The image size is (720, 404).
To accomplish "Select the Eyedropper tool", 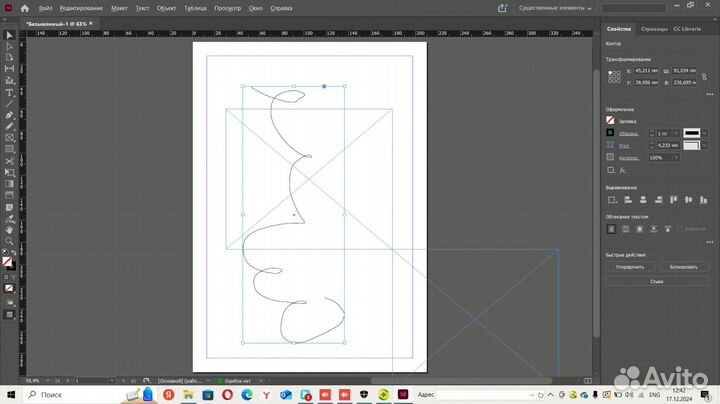I will click(9, 219).
